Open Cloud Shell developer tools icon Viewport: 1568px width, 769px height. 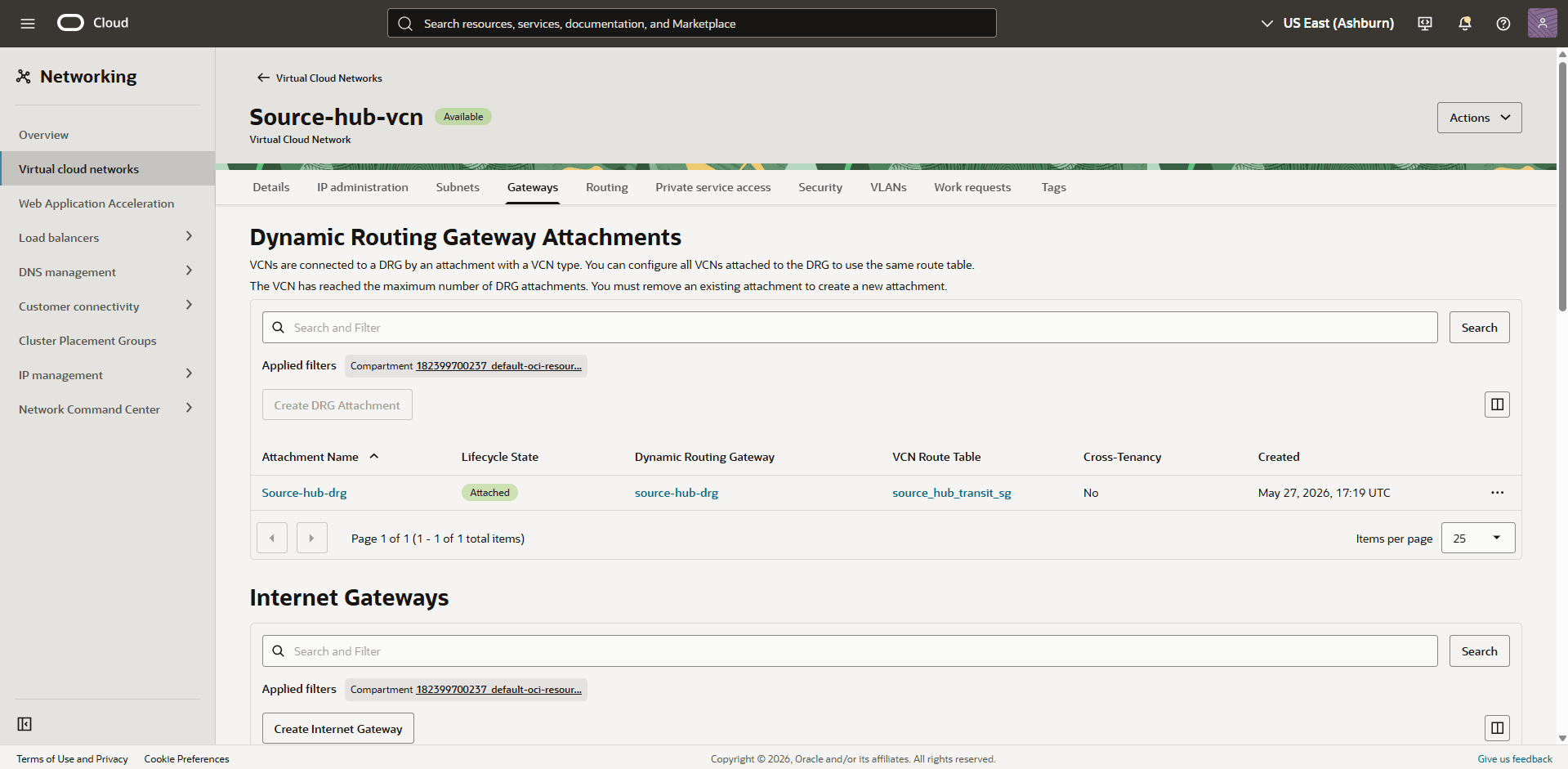pos(1425,24)
